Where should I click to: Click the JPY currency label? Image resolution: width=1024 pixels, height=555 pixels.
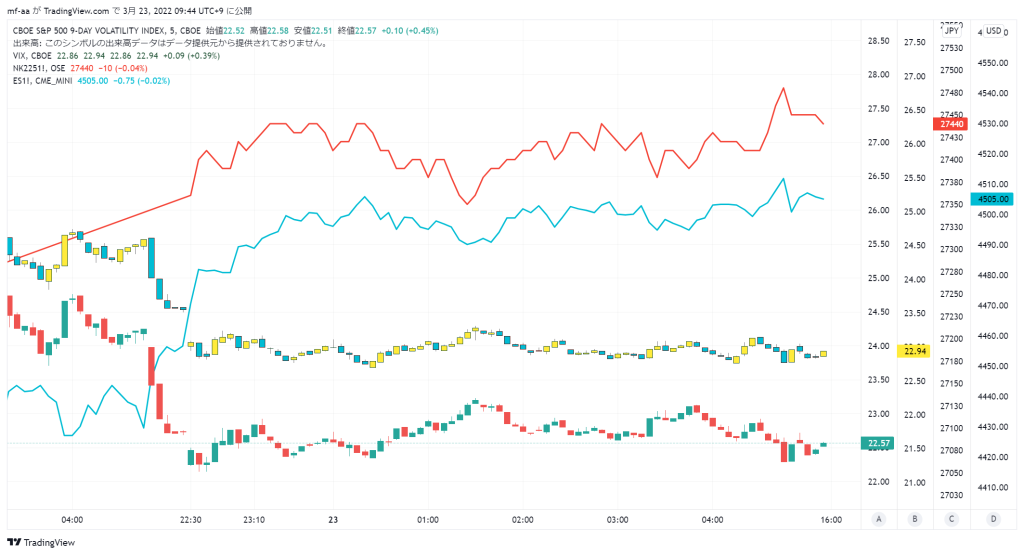click(952, 31)
